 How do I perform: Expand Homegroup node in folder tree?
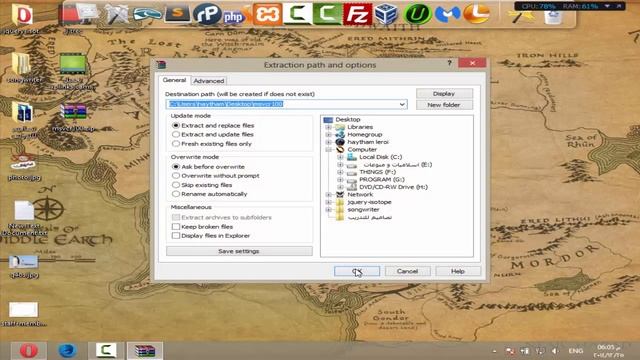pyautogui.click(x=329, y=134)
